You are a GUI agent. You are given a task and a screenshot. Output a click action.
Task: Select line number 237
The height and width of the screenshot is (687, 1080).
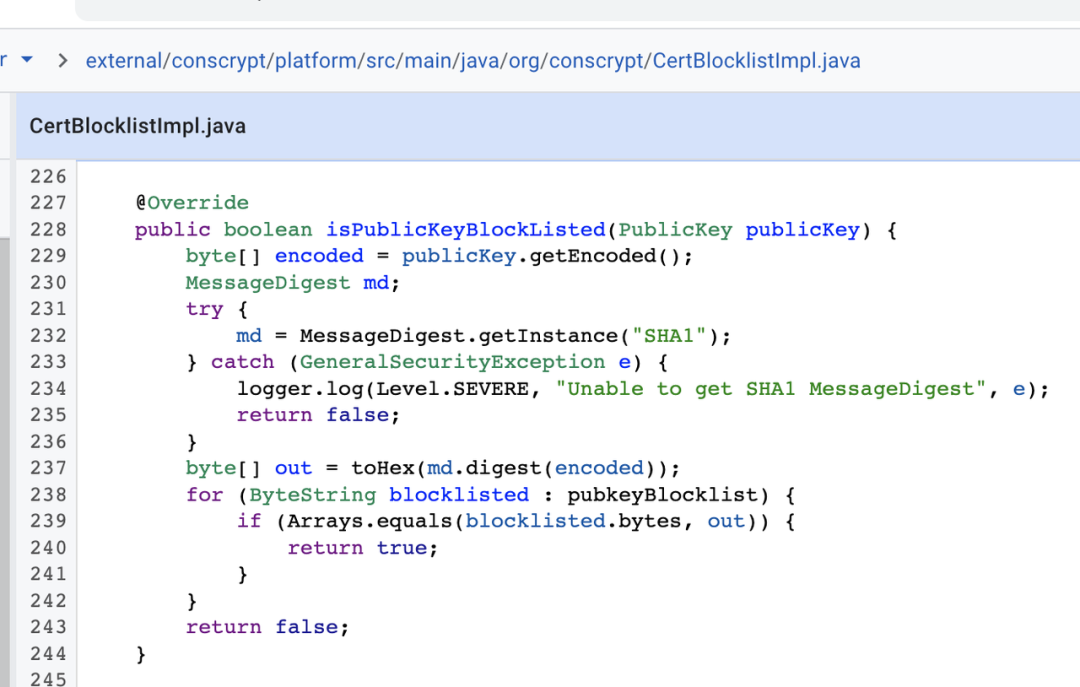coord(48,468)
